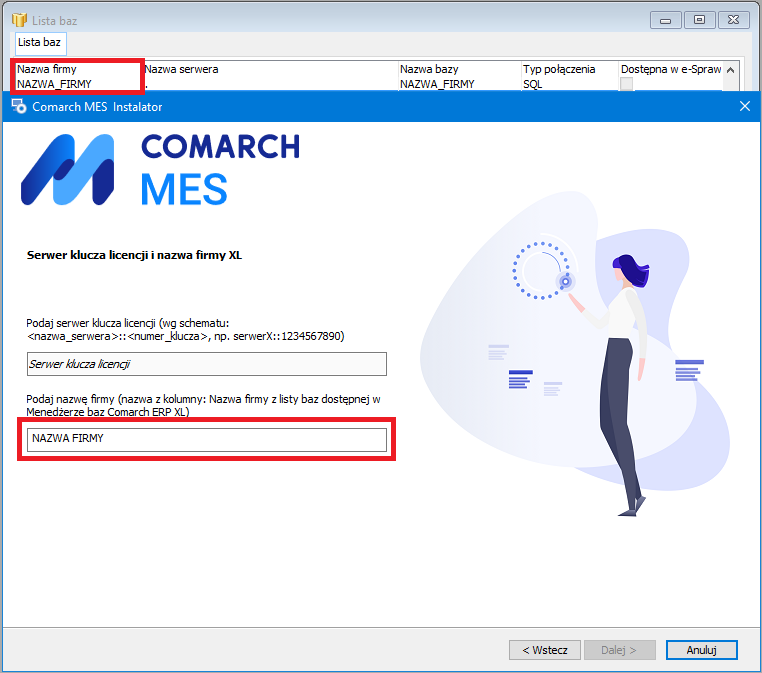
Task: Toggle the Dostępna w e-Spraw checkbox
Action: (626, 84)
